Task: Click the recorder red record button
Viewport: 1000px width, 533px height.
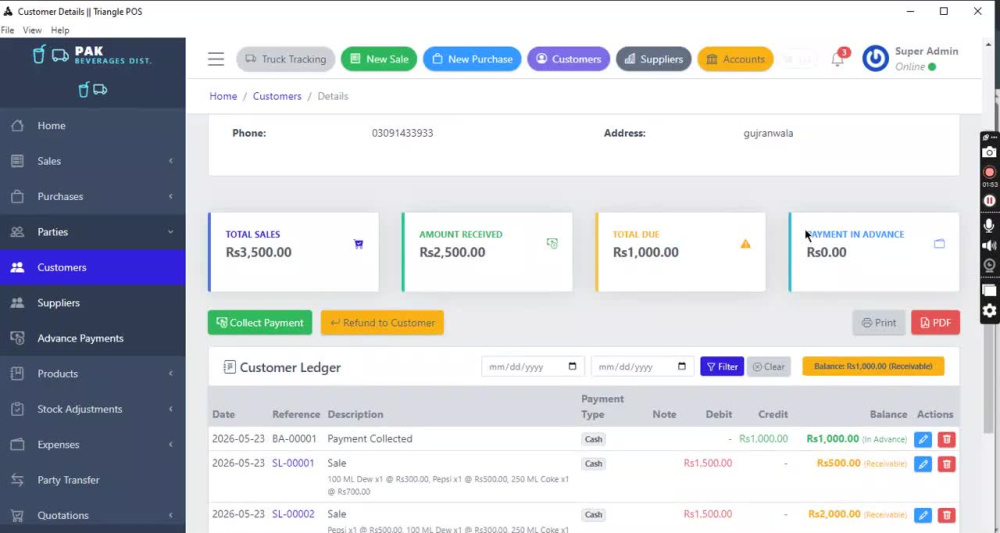Action: point(989,172)
